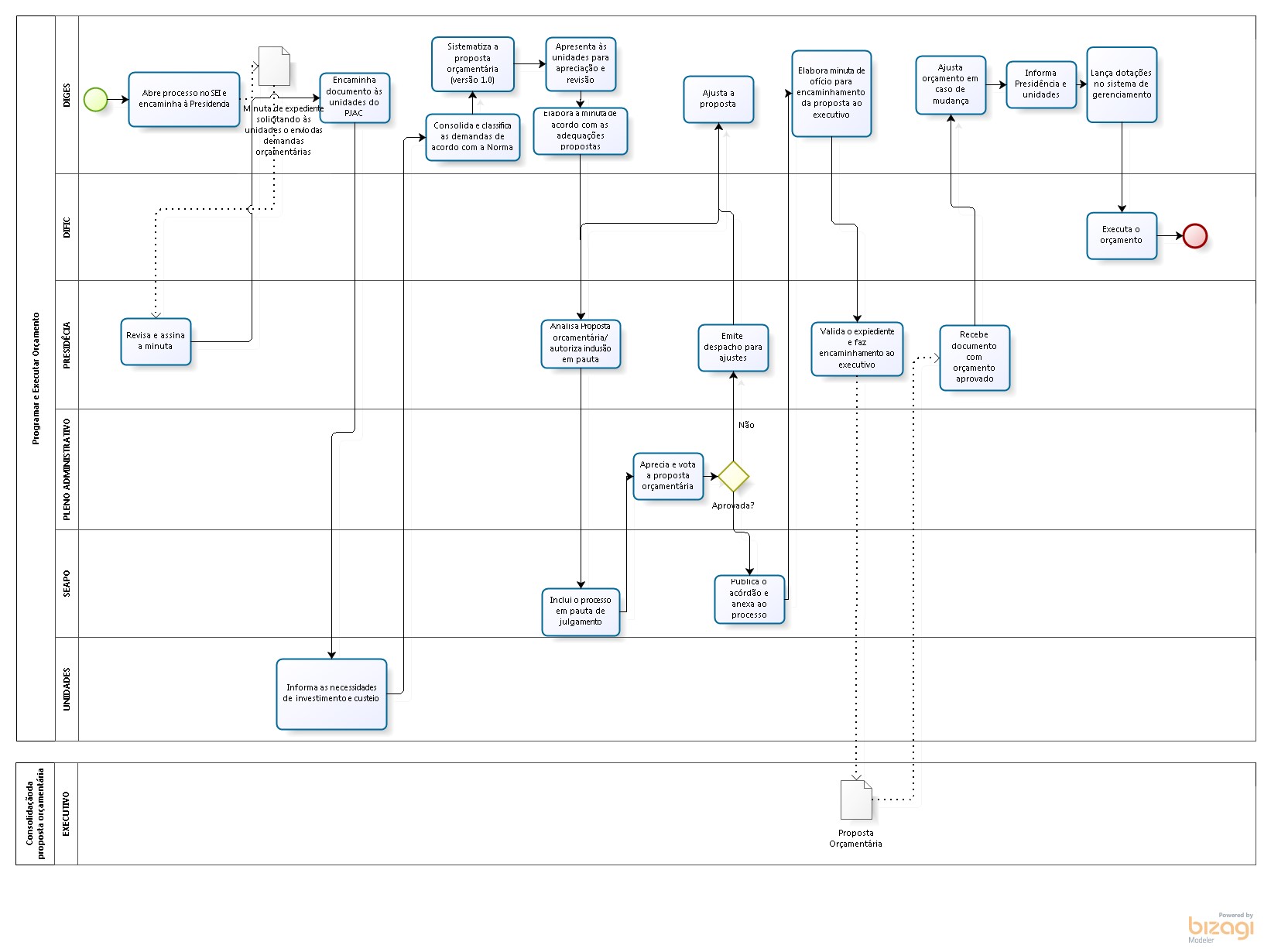Click the Bizagi Modeler logo
The height and width of the screenshot is (952, 1271).
pyautogui.click(x=1221, y=927)
